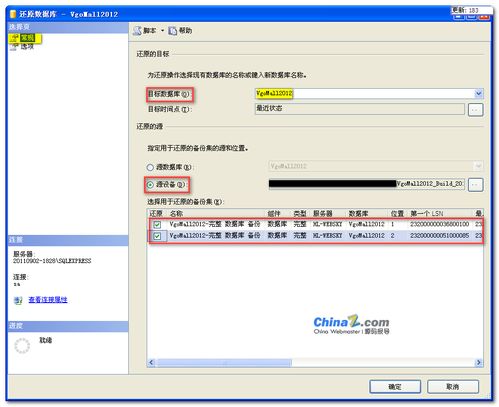Click the database icon in title bar
The height and width of the screenshot is (407, 499).
tap(13, 14)
